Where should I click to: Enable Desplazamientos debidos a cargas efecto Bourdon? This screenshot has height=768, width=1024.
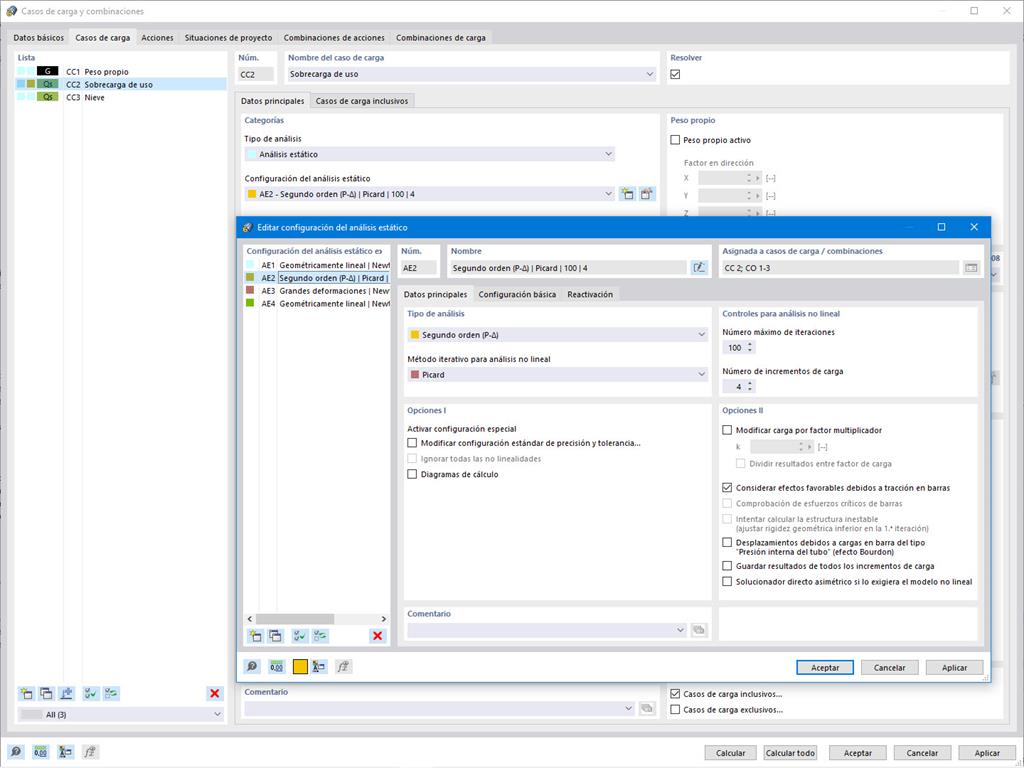tap(727, 543)
